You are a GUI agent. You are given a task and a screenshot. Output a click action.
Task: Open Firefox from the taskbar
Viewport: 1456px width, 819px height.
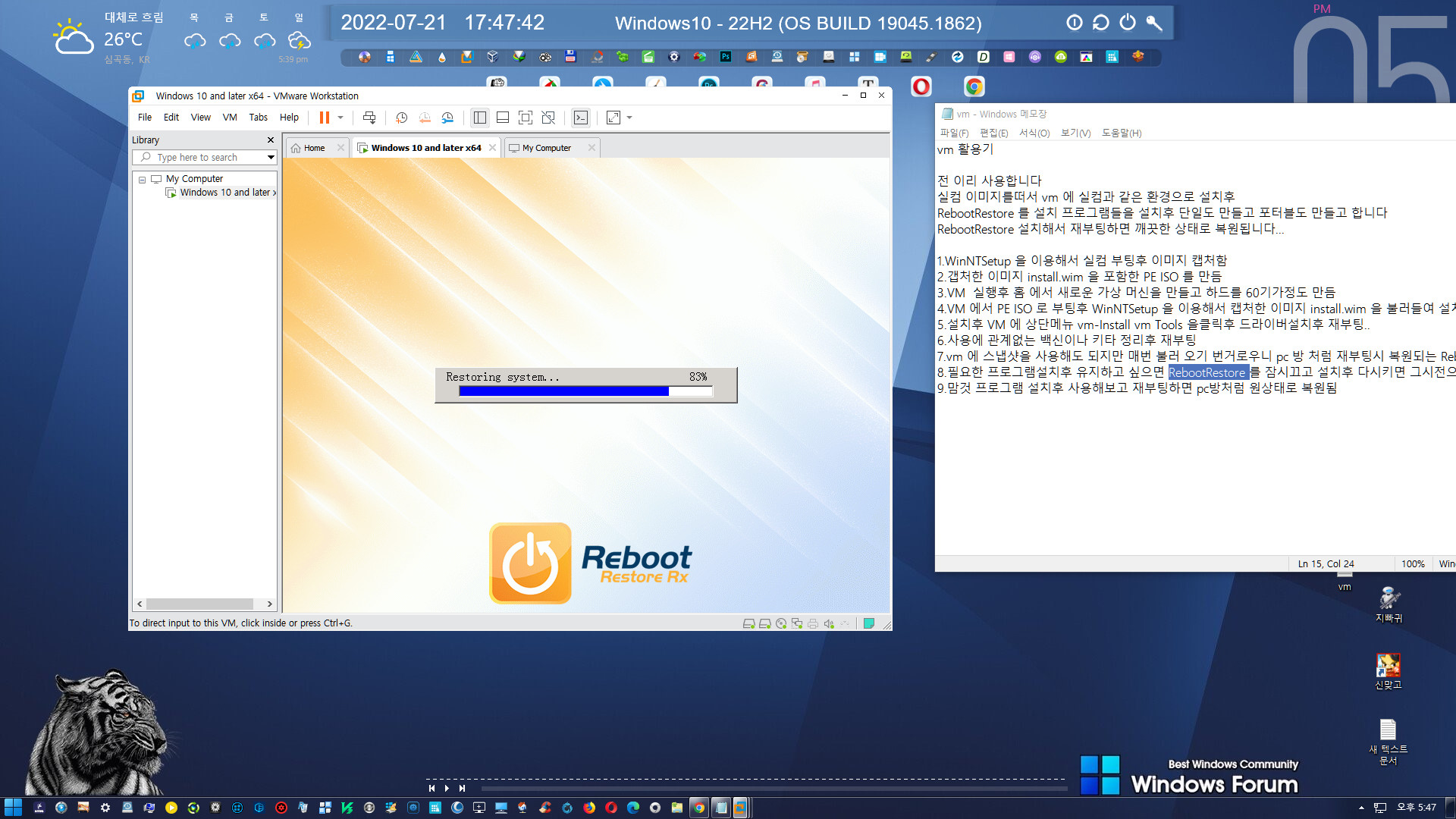[589, 808]
